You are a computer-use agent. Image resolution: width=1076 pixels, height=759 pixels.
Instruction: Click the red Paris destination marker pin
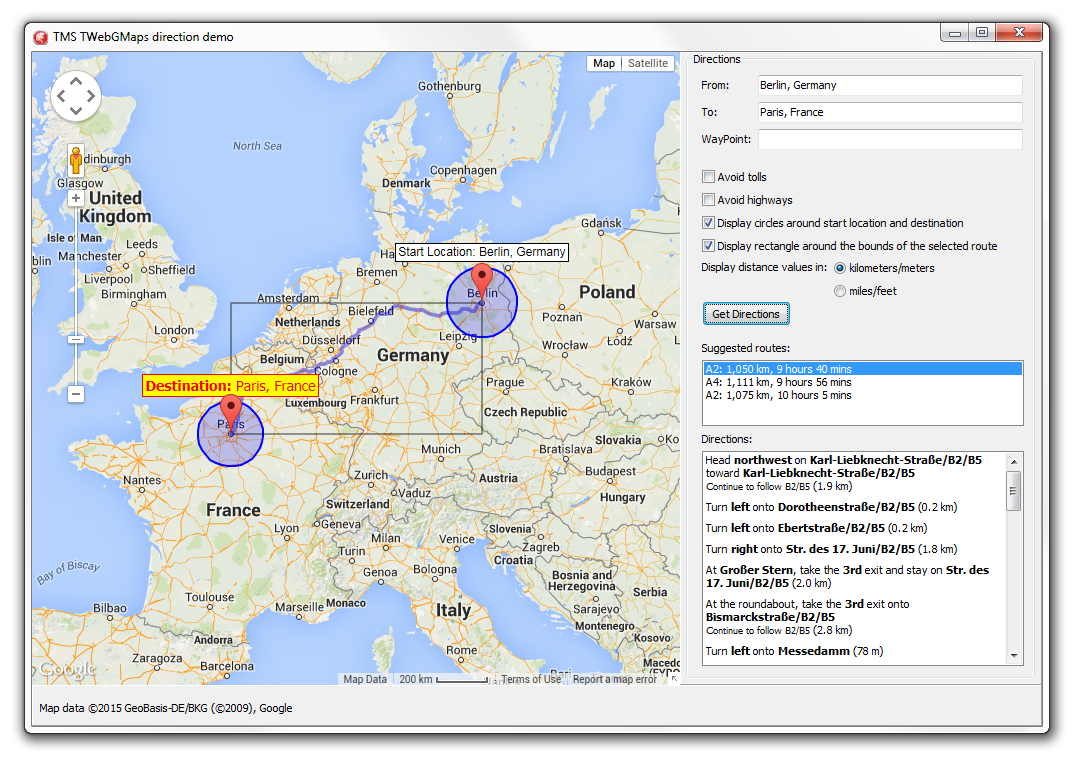tap(231, 412)
